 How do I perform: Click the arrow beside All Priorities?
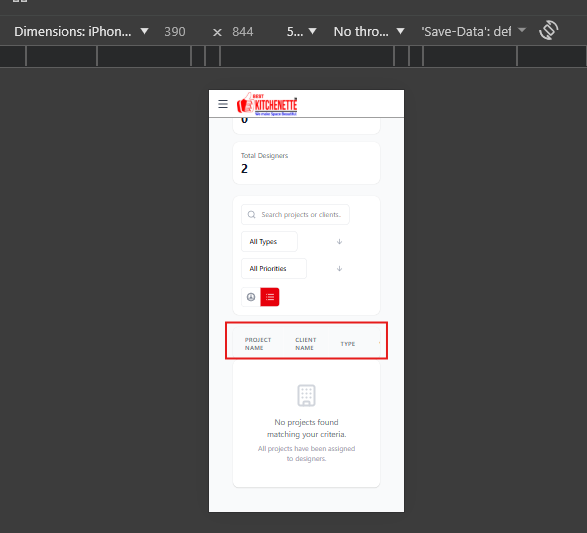click(339, 268)
